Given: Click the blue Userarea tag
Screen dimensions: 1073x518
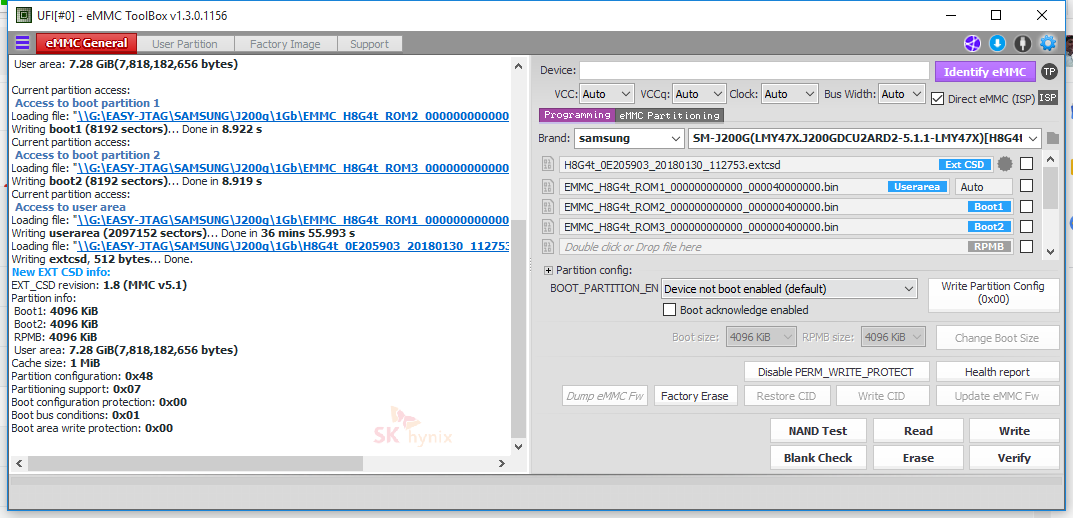Looking at the screenshot, I should 918,186.
